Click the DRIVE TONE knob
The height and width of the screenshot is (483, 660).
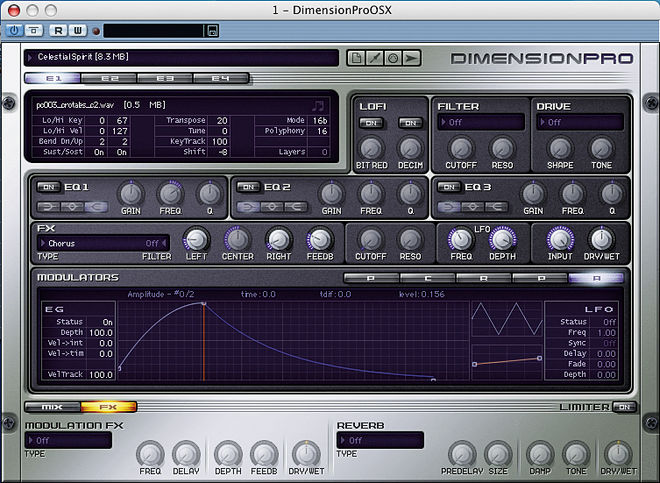[x=601, y=148]
